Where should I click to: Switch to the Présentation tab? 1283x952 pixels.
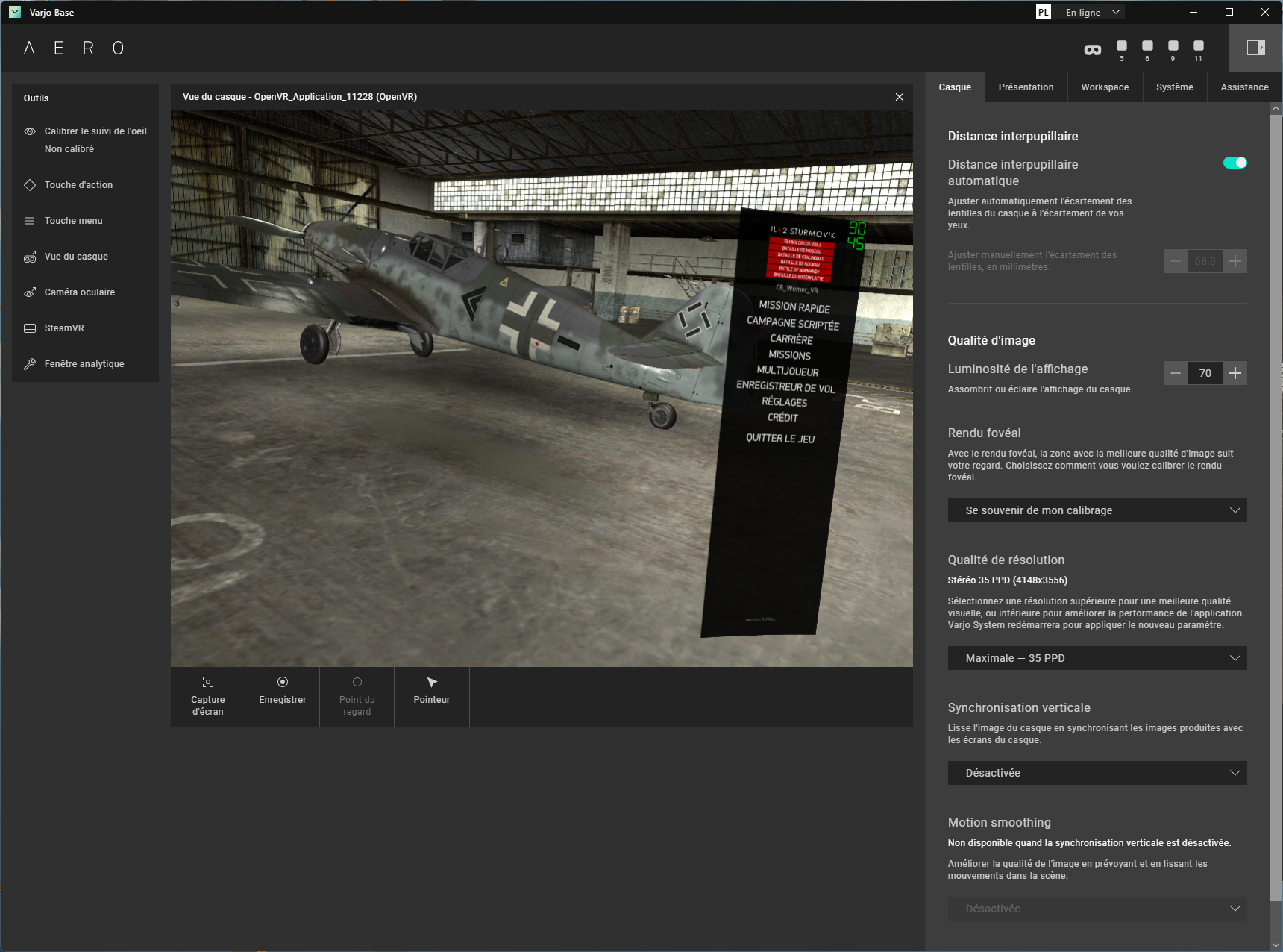[1026, 87]
